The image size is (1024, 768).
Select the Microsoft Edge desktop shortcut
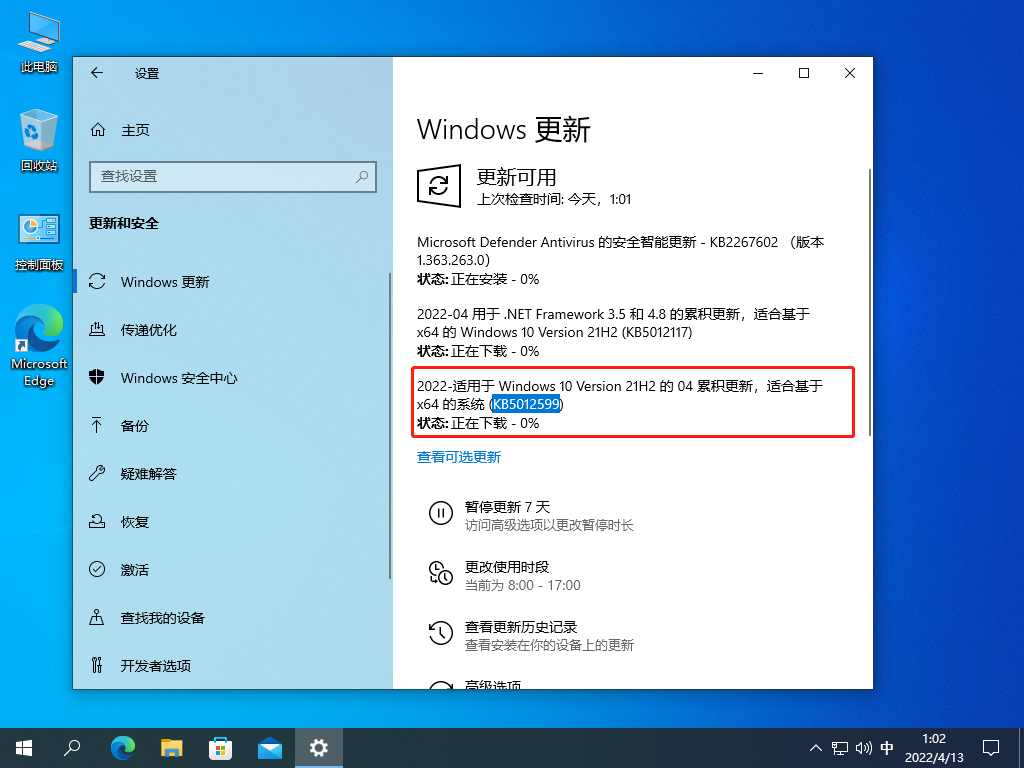pyautogui.click(x=39, y=347)
